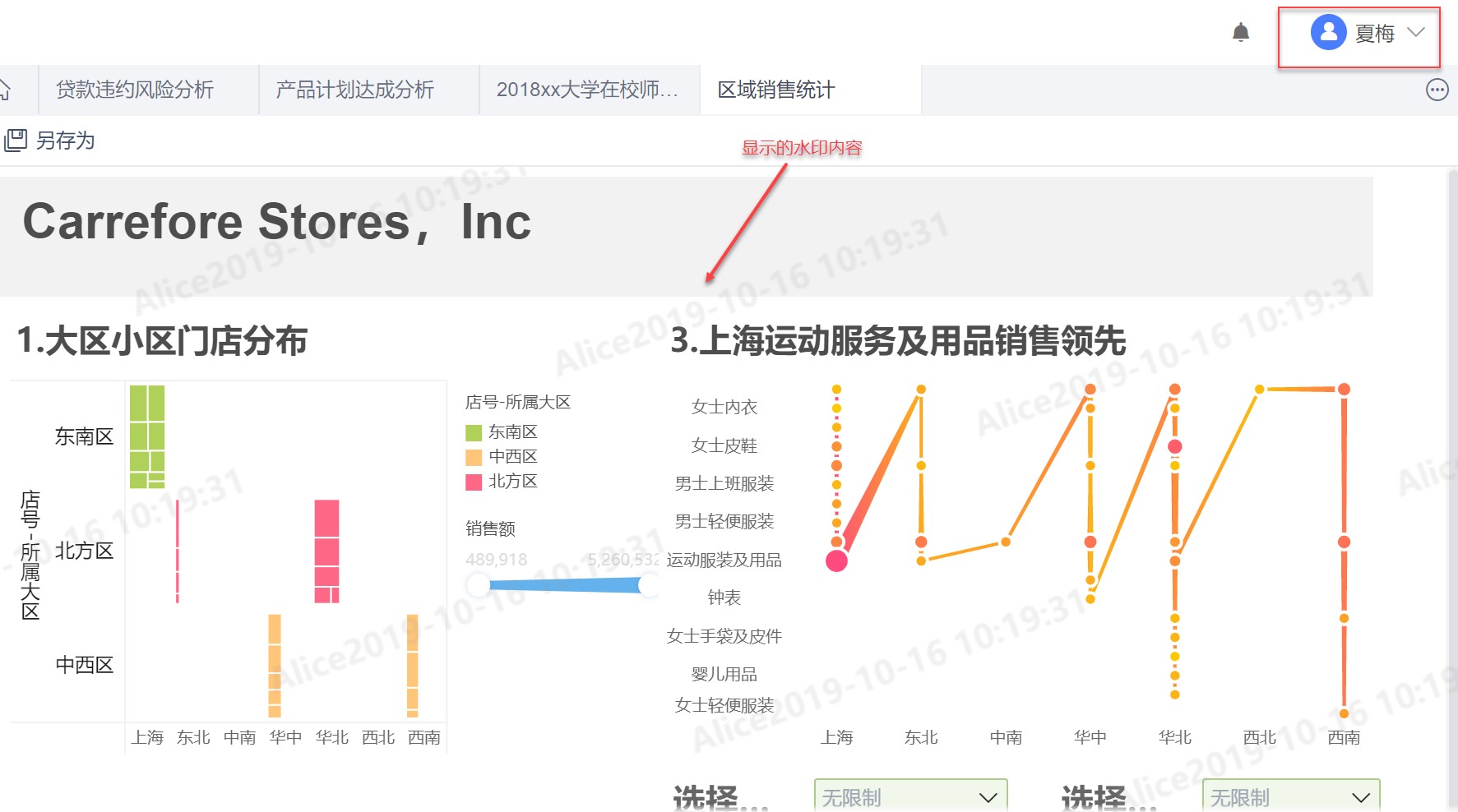Click the '婴儿用品' category label
Screen dimensions: 1458x812
(724, 674)
